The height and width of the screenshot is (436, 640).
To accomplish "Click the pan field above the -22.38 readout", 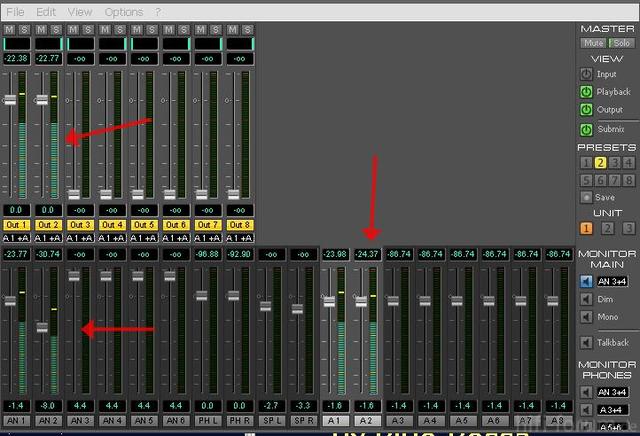I will (16, 44).
